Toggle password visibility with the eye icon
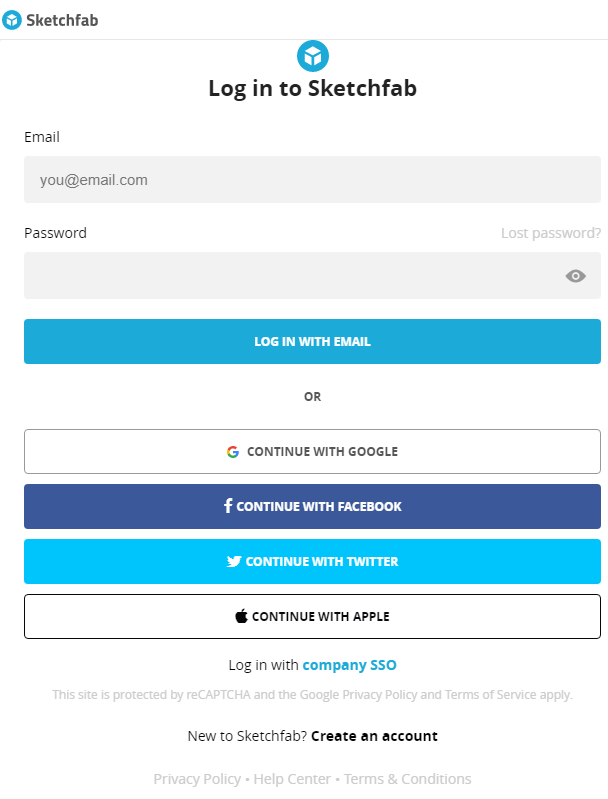The height and width of the screenshot is (799, 608). (x=575, y=276)
